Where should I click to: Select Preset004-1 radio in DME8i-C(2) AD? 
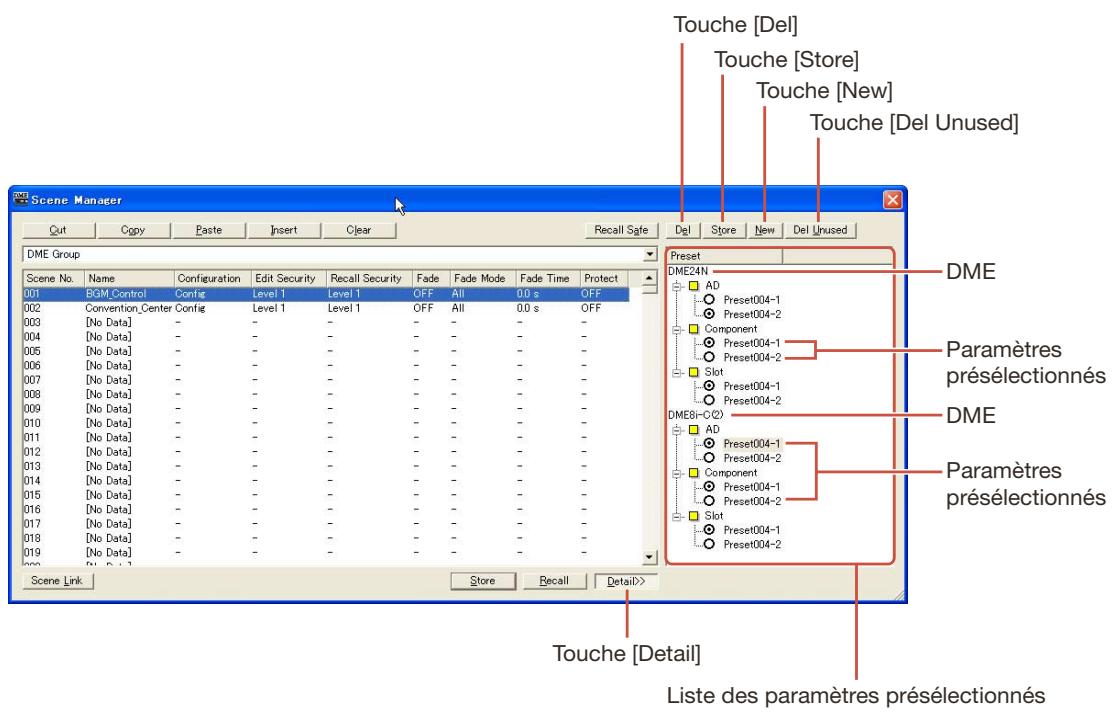[x=708, y=444]
